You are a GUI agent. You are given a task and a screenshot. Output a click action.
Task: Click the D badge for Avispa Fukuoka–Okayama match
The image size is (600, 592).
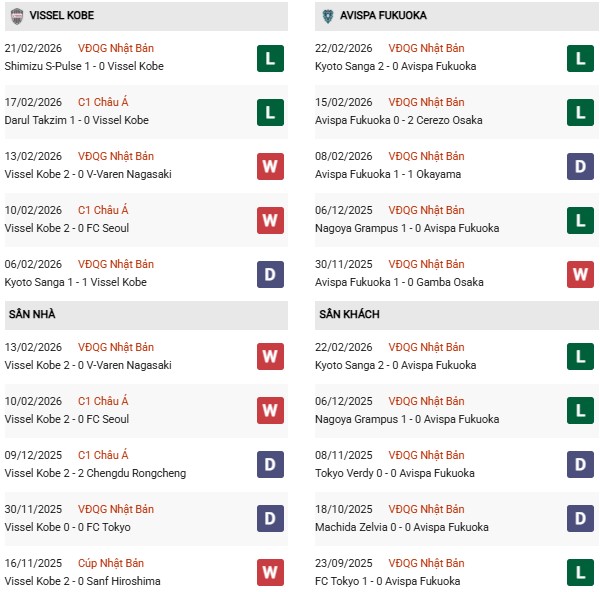(x=581, y=166)
